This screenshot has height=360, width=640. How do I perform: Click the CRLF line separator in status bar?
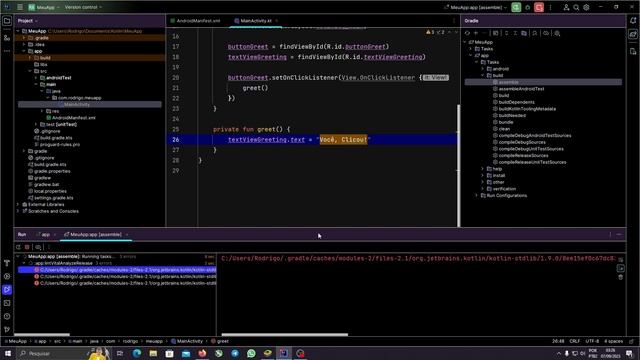coord(575,341)
